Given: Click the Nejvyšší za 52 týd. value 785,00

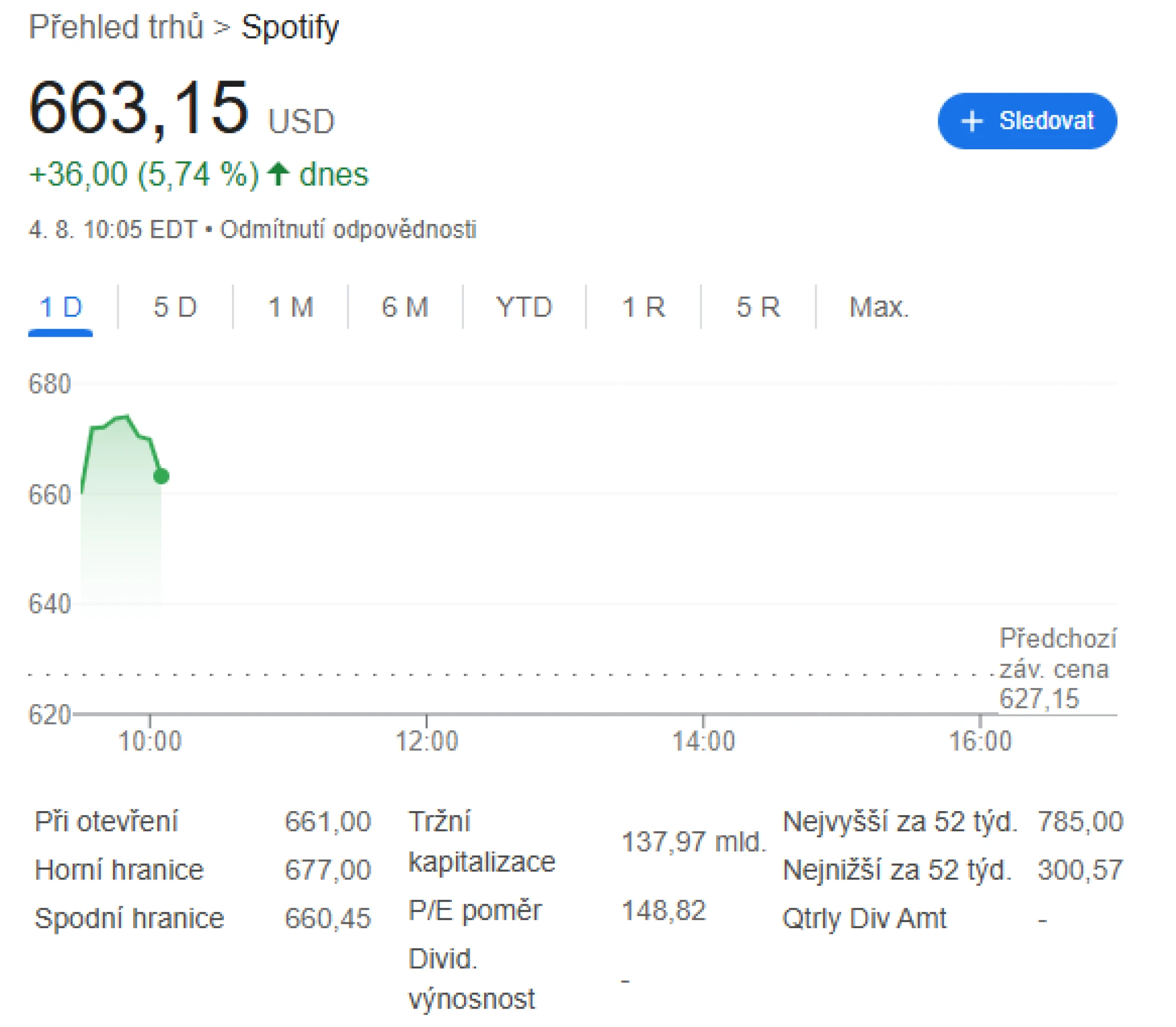Looking at the screenshot, I should 1080,821.
